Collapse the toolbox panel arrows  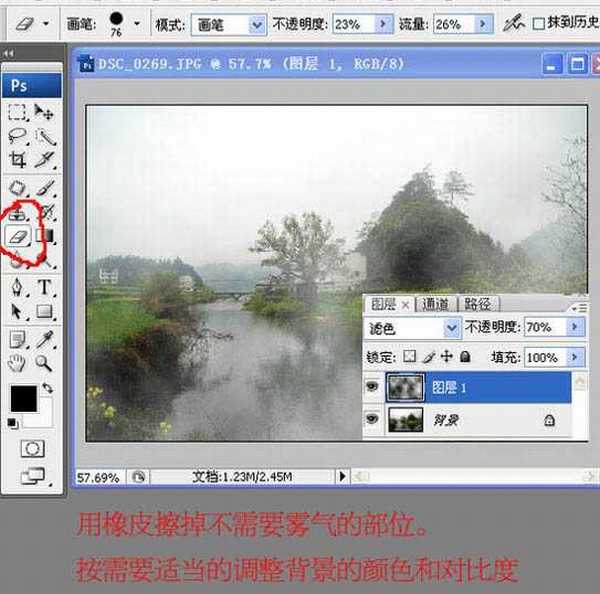pos(8,53)
